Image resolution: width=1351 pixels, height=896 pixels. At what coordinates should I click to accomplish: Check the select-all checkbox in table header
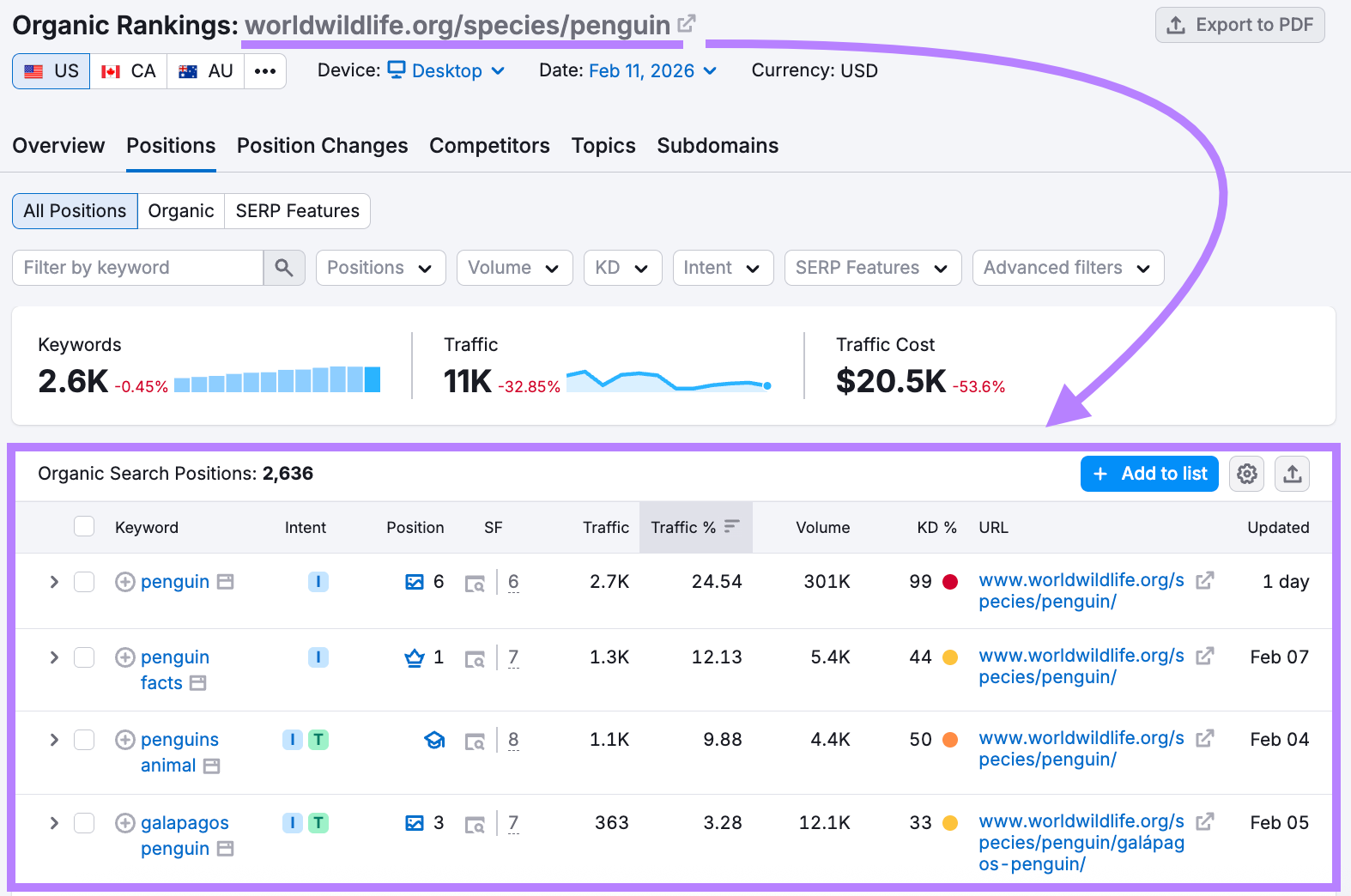click(x=84, y=527)
